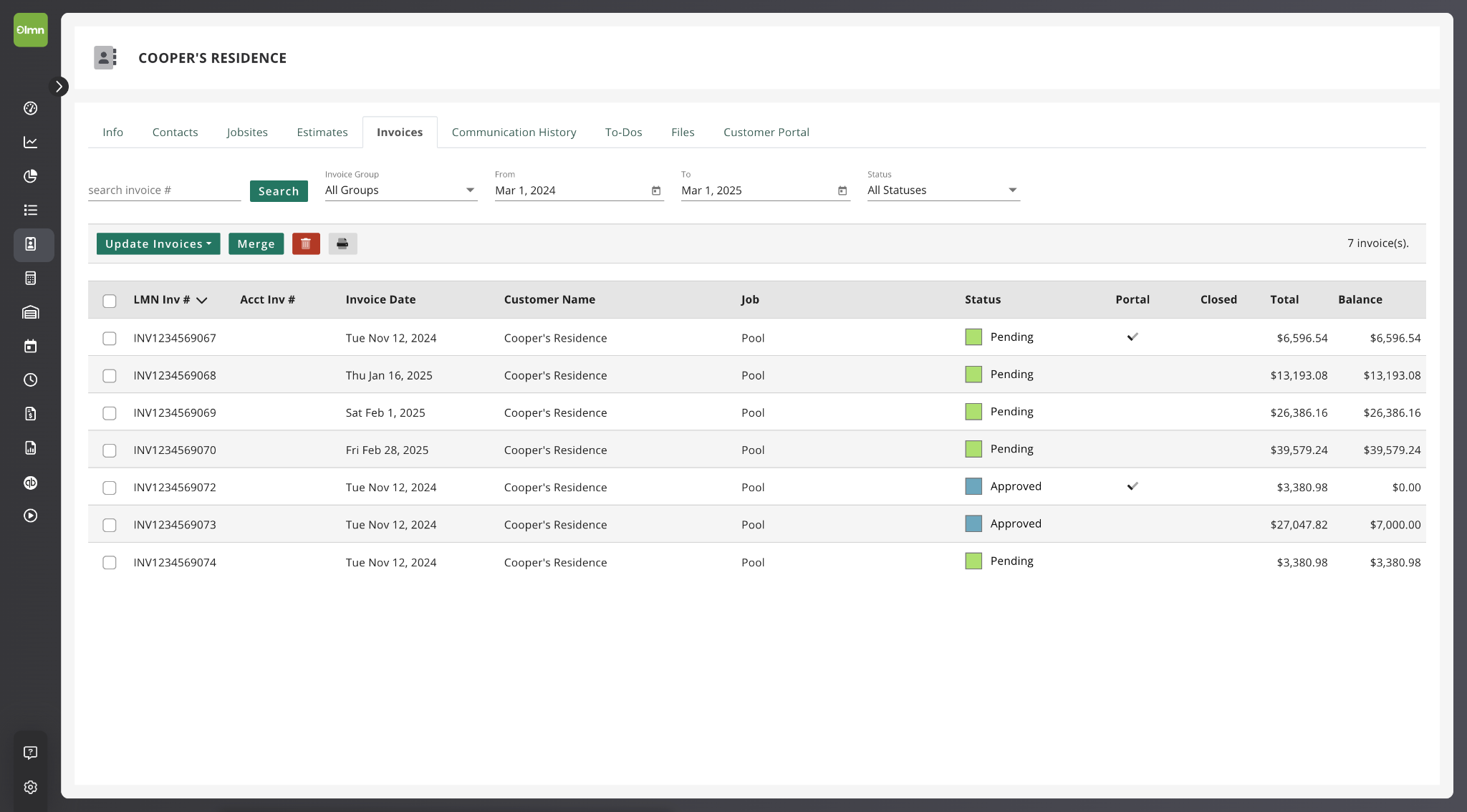The width and height of the screenshot is (1467, 812).
Task: Open the garage icon in sidebar
Action: 31,312
